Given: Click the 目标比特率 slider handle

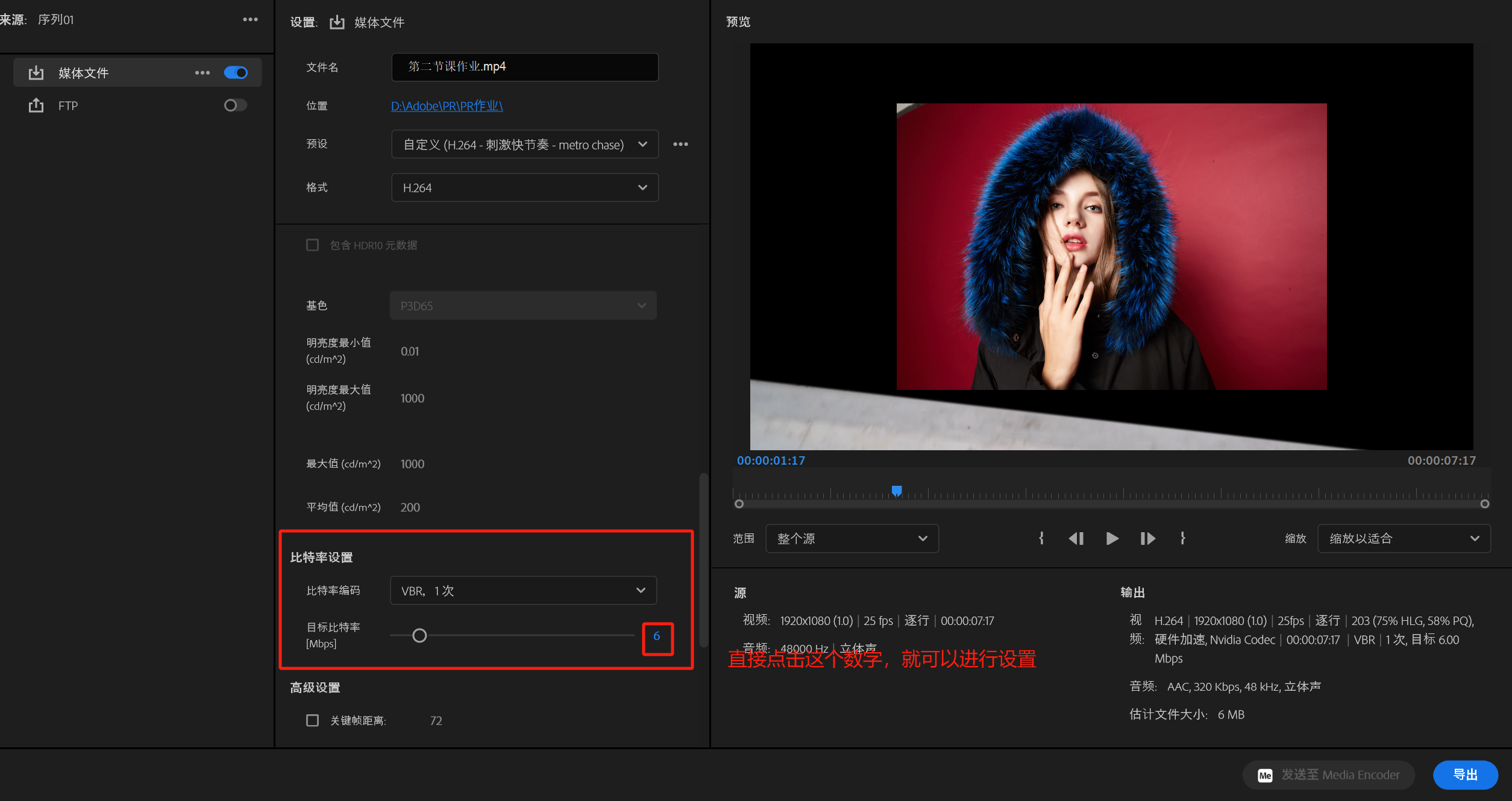Looking at the screenshot, I should click(x=419, y=635).
